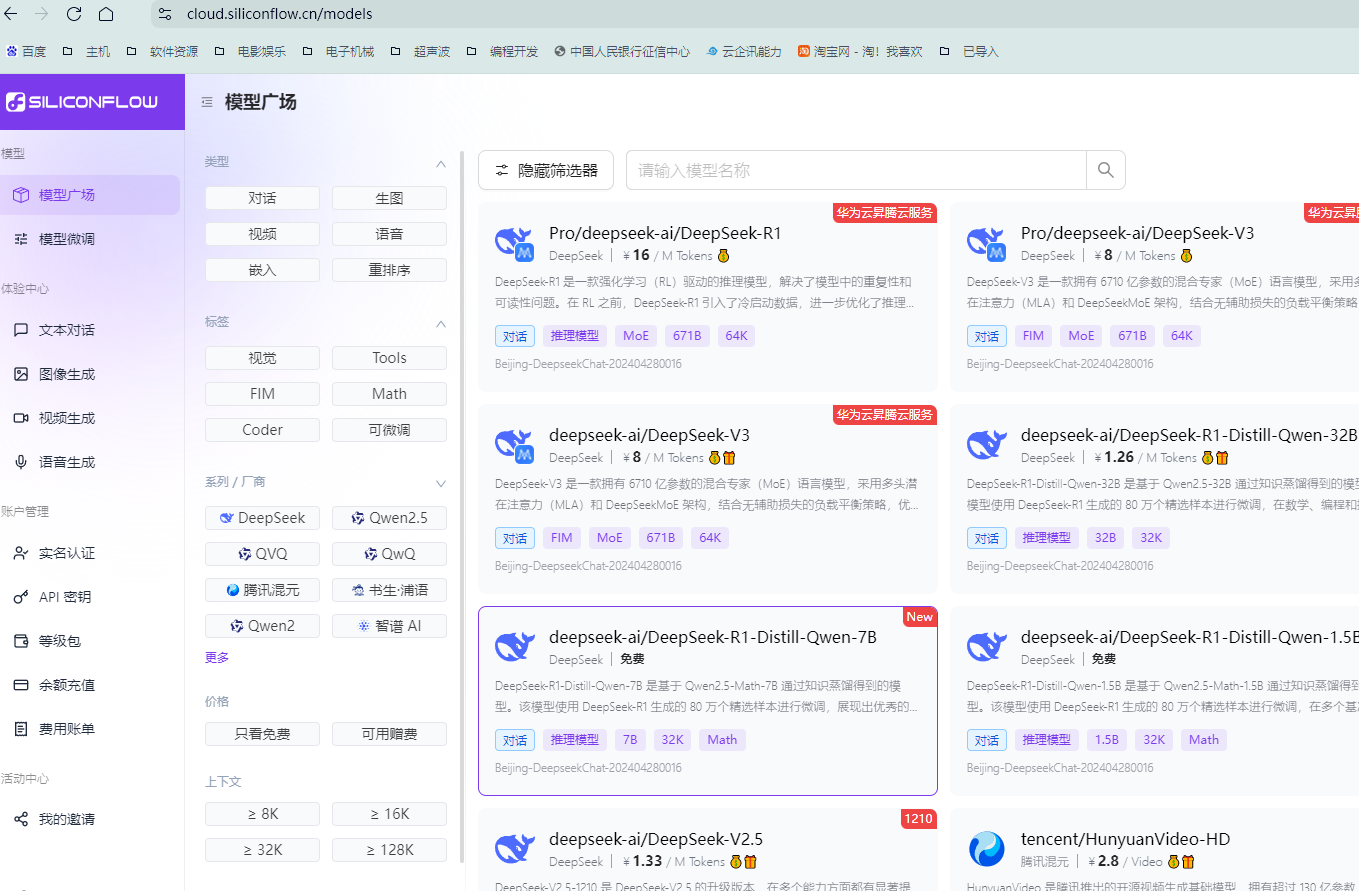Open the 百度 bookmark
This screenshot has width=1359, height=891.
click(26, 51)
